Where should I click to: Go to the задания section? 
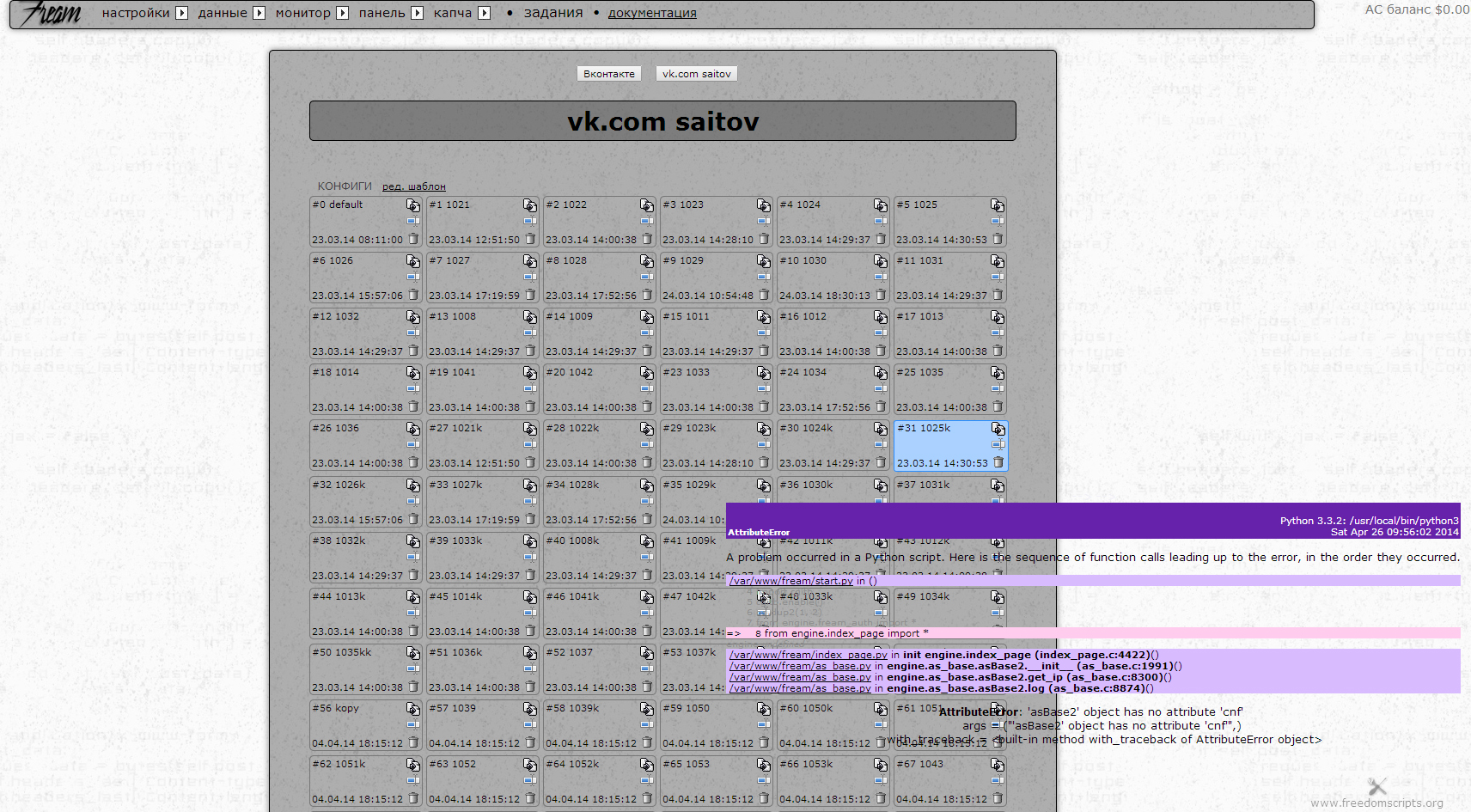(x=553, y=13)
